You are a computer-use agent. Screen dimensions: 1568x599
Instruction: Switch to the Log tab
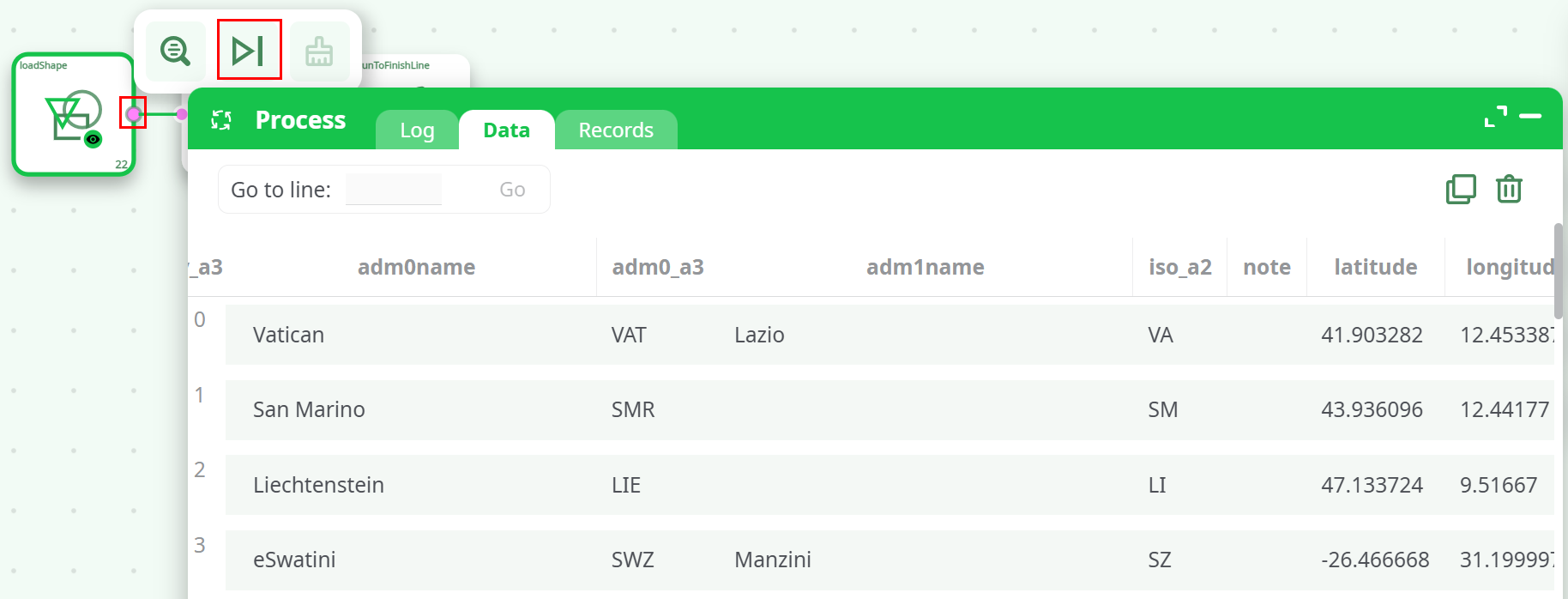point(417,130)
